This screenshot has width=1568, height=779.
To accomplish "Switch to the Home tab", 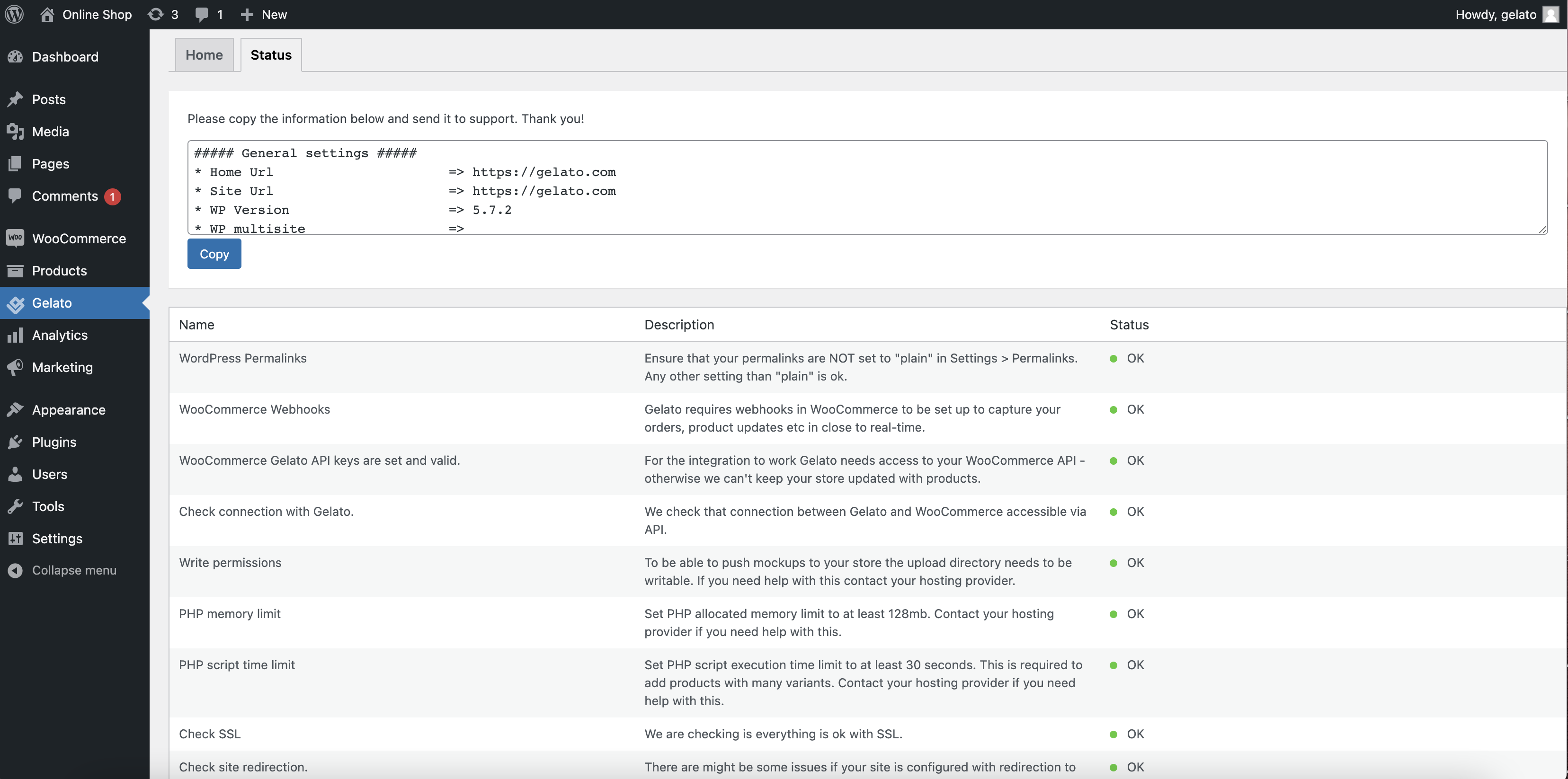I will pos(204,55).
